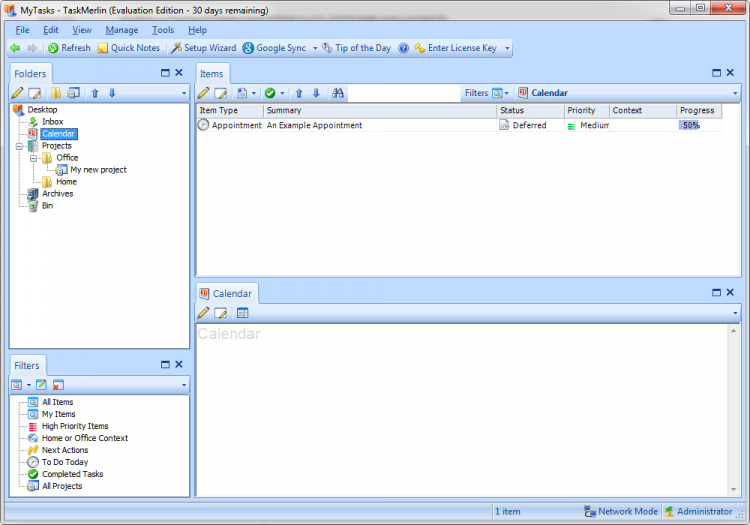Screen dimensions: 750x525
Task: Select the Archives folder
Action: pyautogui.click(x=57, y=194)
